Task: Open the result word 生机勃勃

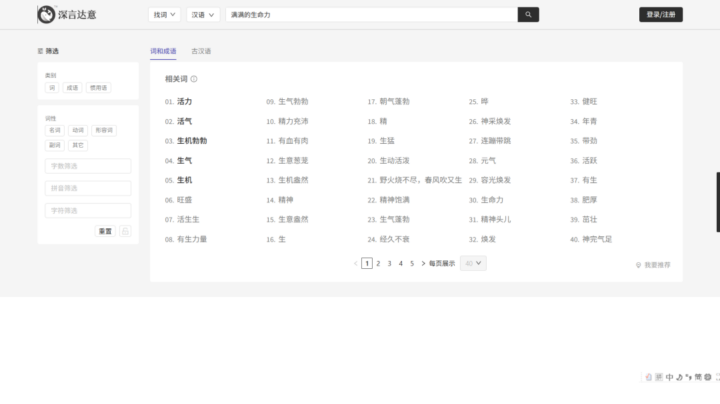Action: tap(192, 141)
